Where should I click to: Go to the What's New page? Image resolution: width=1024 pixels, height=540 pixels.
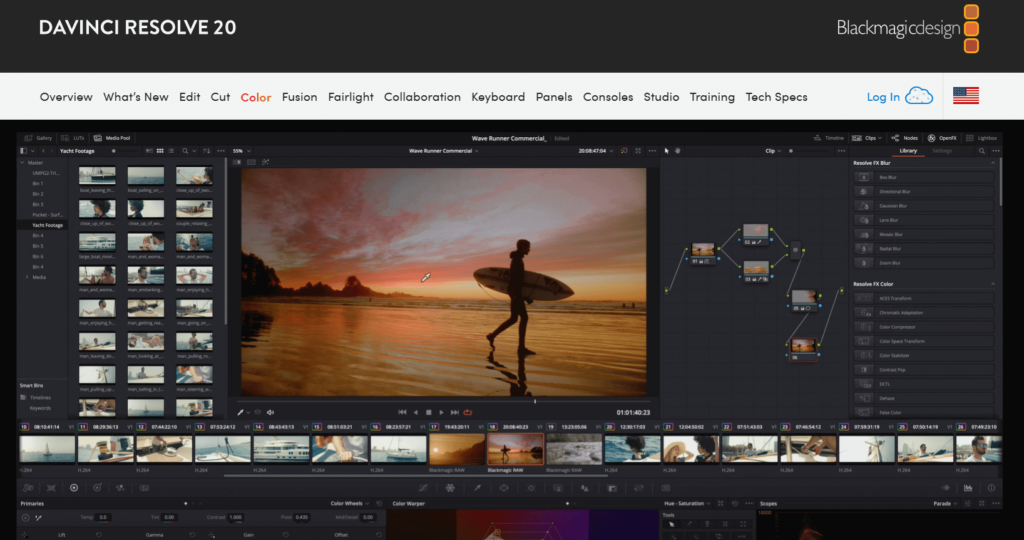coord(136,97)
